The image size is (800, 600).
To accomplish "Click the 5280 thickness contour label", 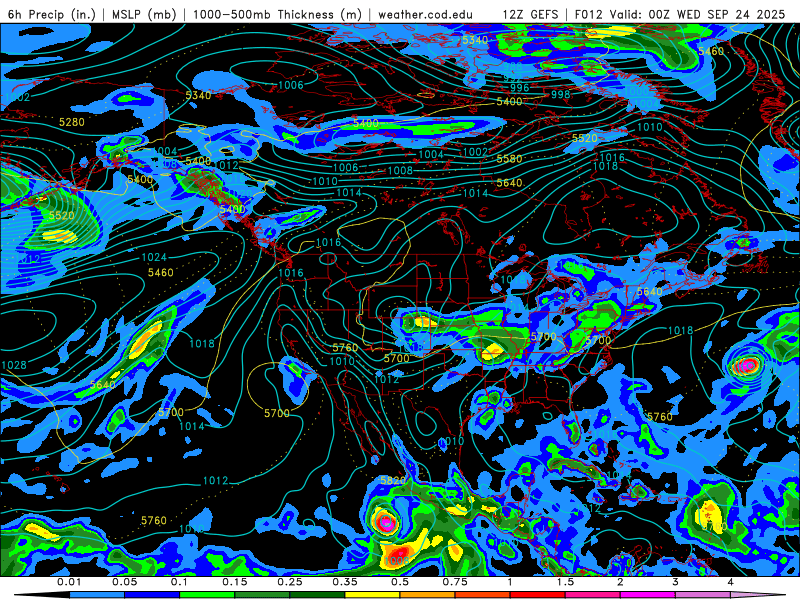I will click(72, 122).
